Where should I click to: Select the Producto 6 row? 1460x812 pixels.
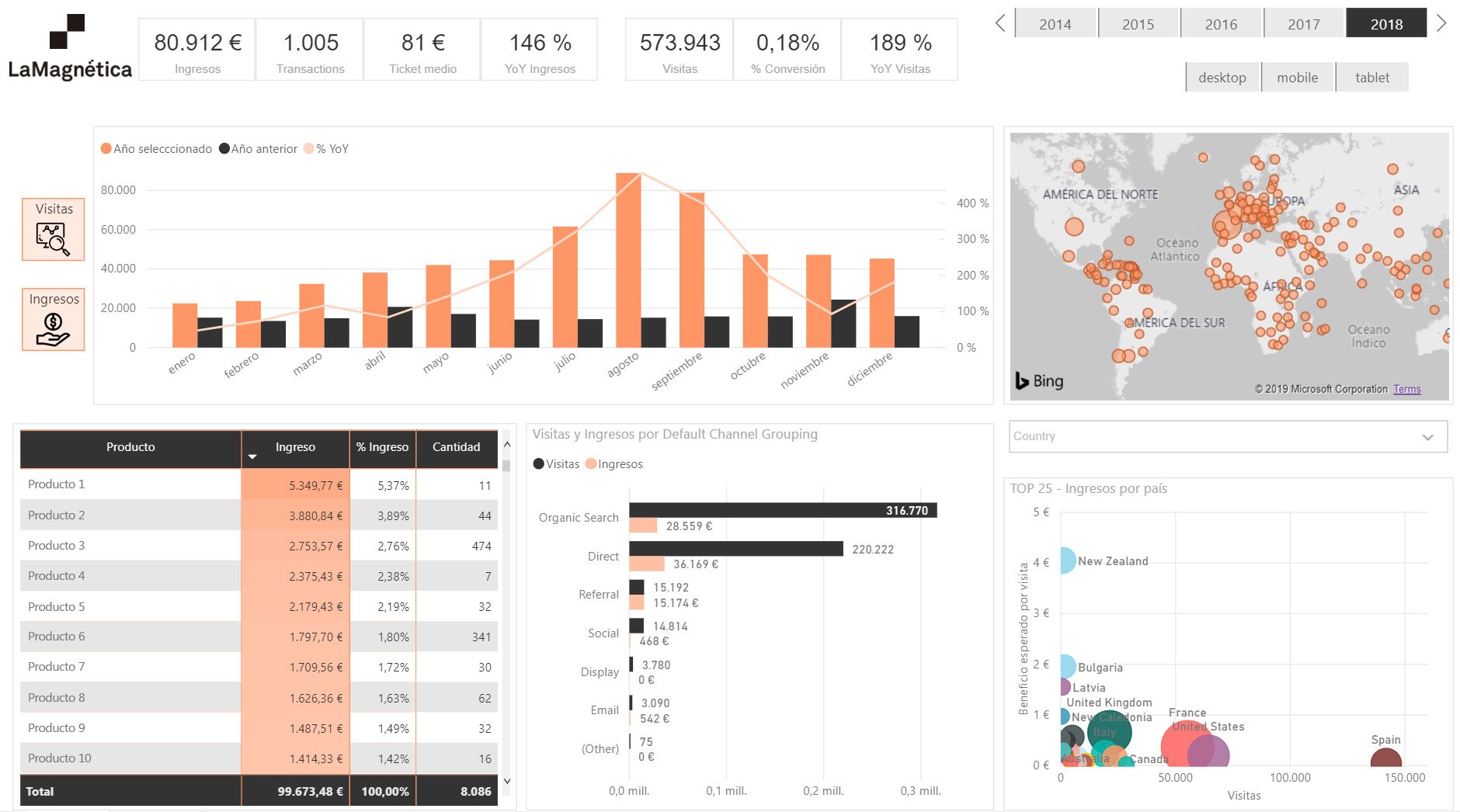259,637
